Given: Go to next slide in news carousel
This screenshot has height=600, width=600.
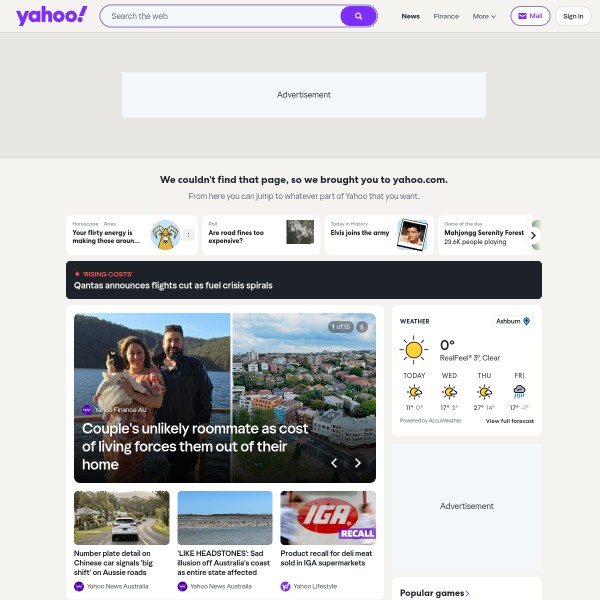Looking at the screenshot, I should [x=357, y=463].
